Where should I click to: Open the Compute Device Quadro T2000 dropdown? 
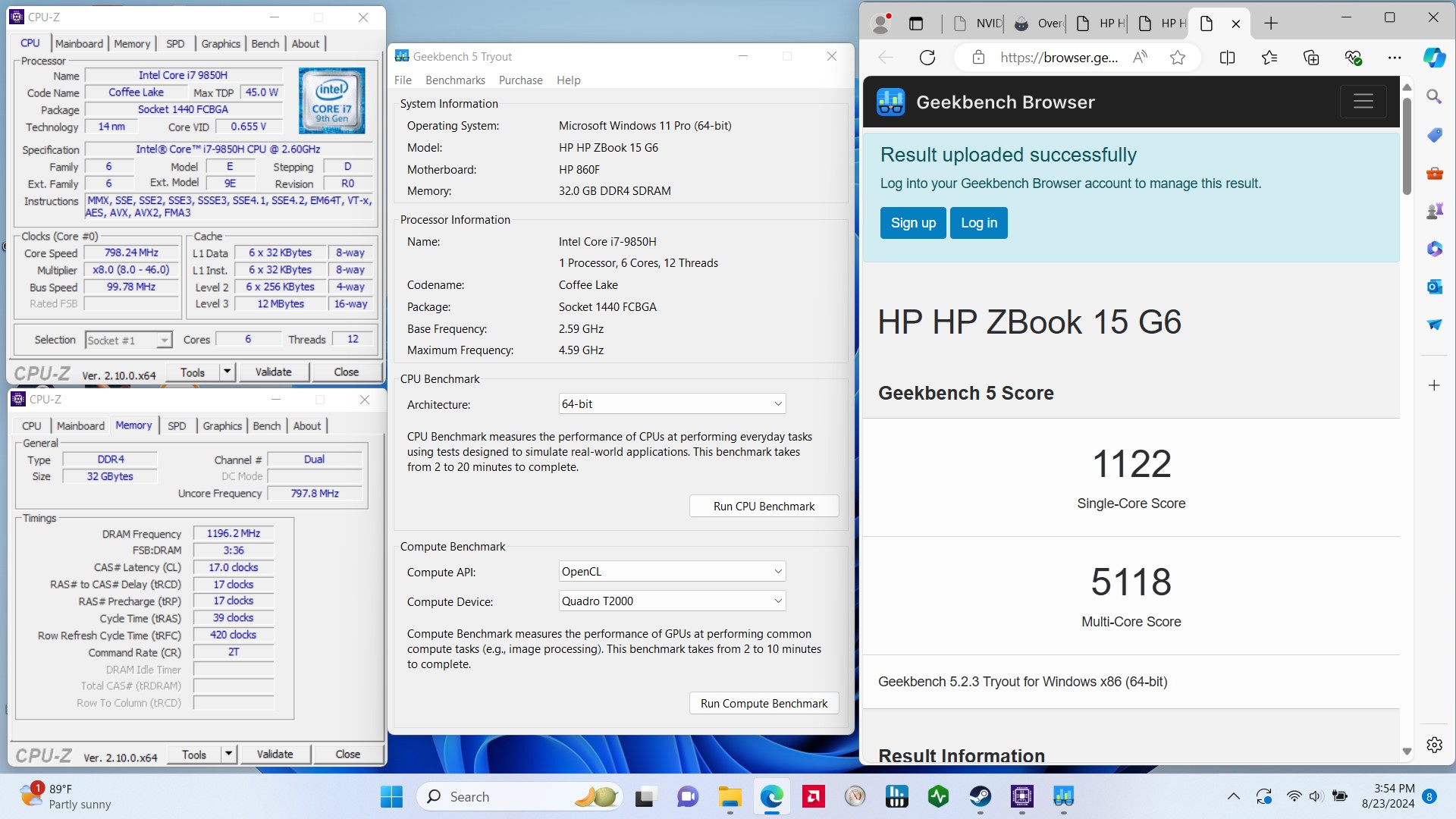point(672,601)
